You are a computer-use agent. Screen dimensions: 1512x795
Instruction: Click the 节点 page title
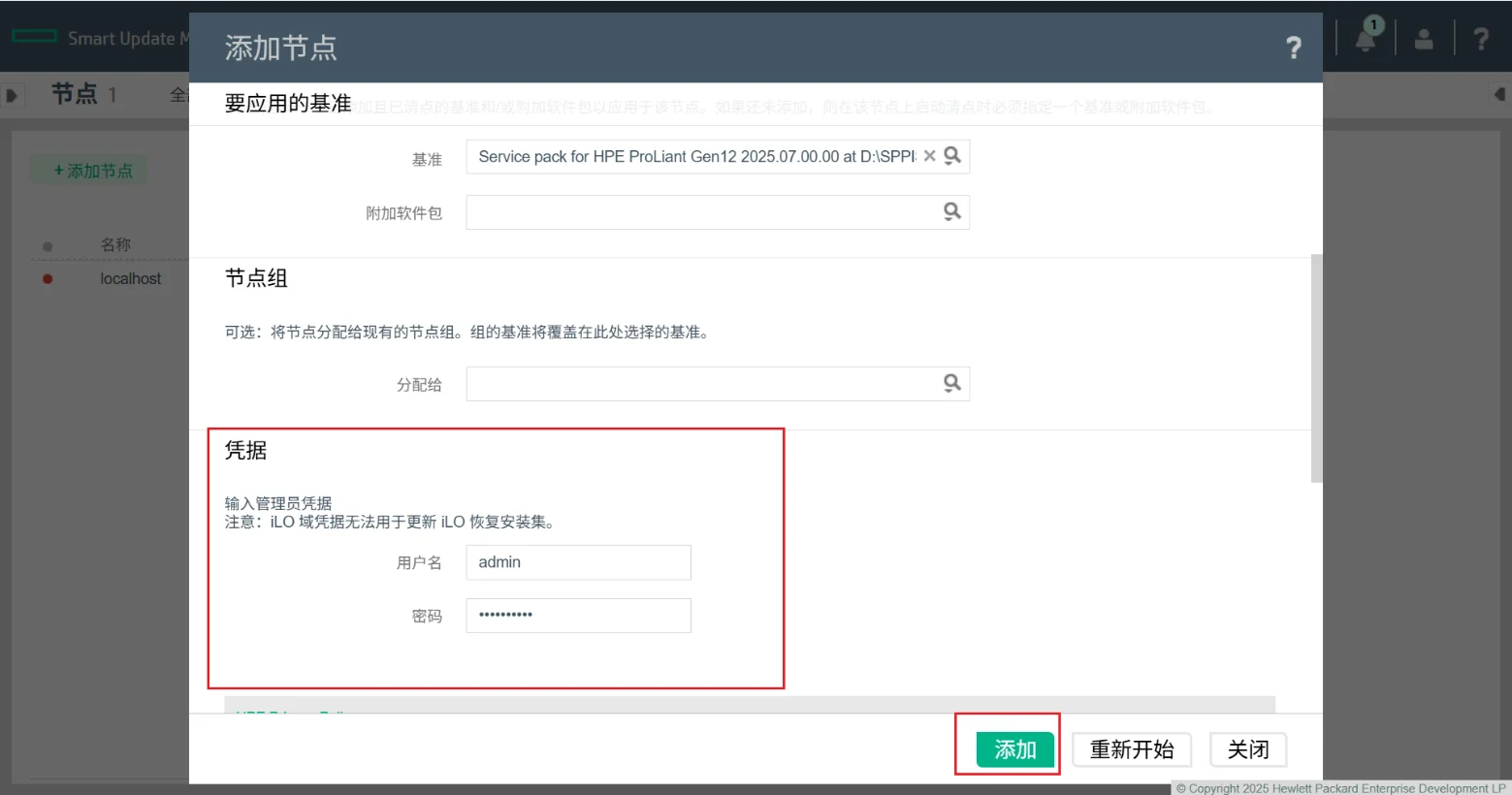pos(75,94)
